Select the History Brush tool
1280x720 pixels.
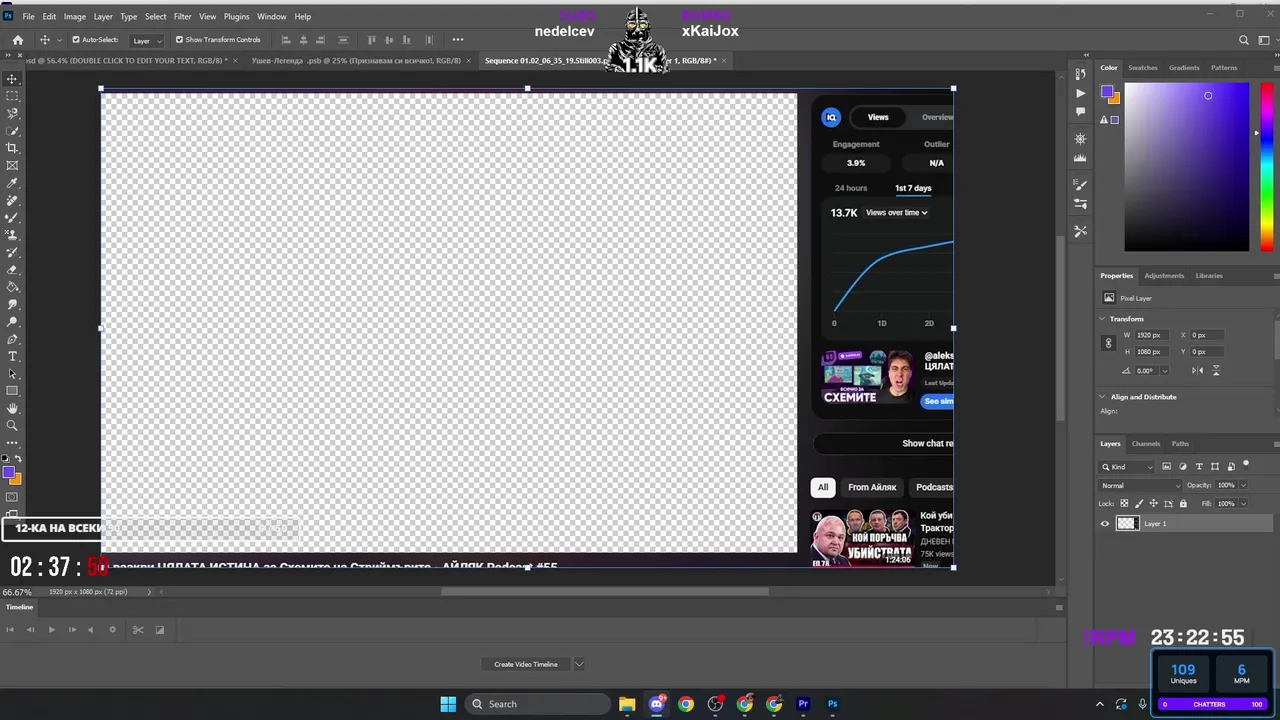[12, 252]
